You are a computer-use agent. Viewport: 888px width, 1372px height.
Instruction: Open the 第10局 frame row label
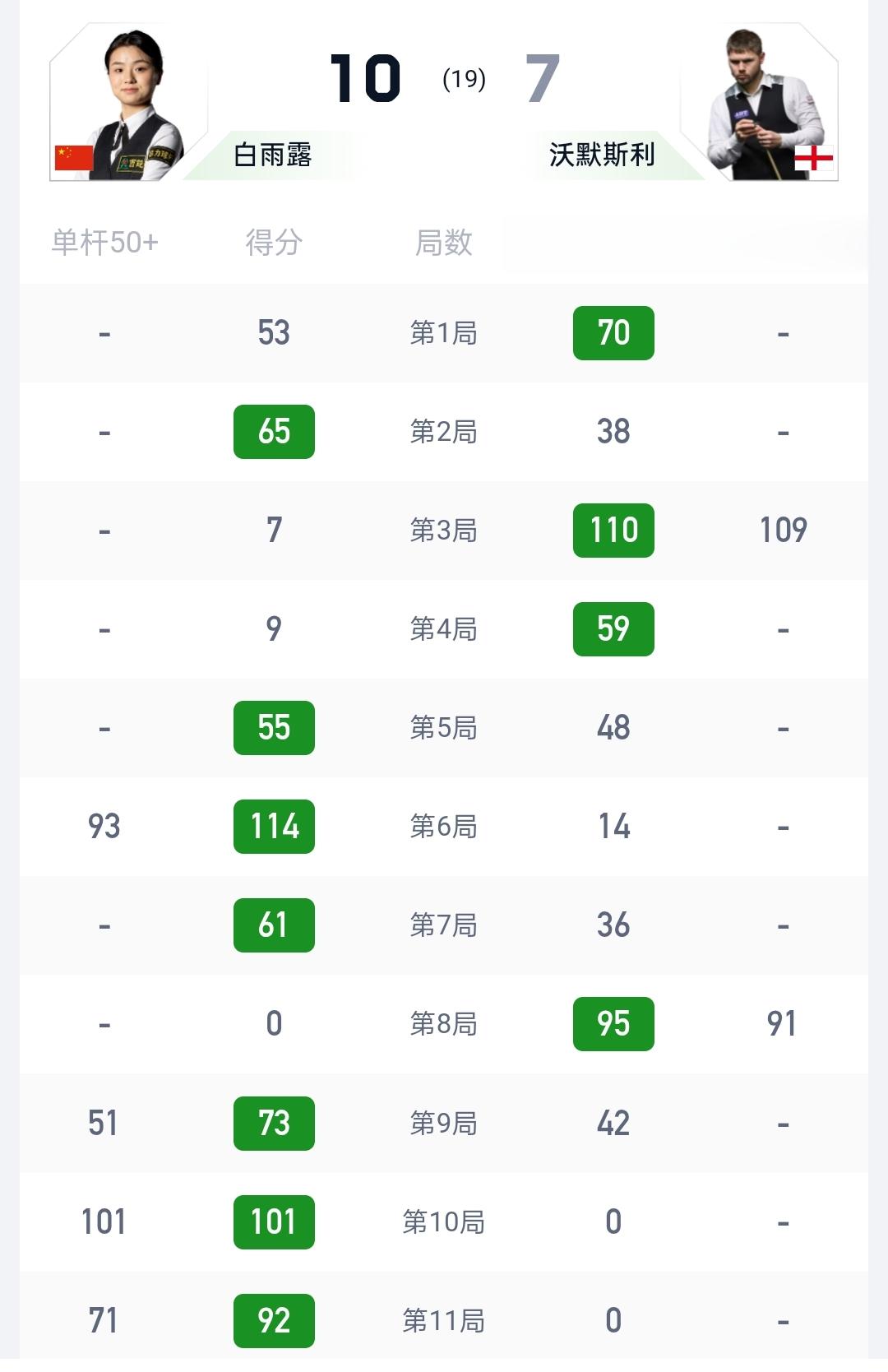pos(444,1222)
